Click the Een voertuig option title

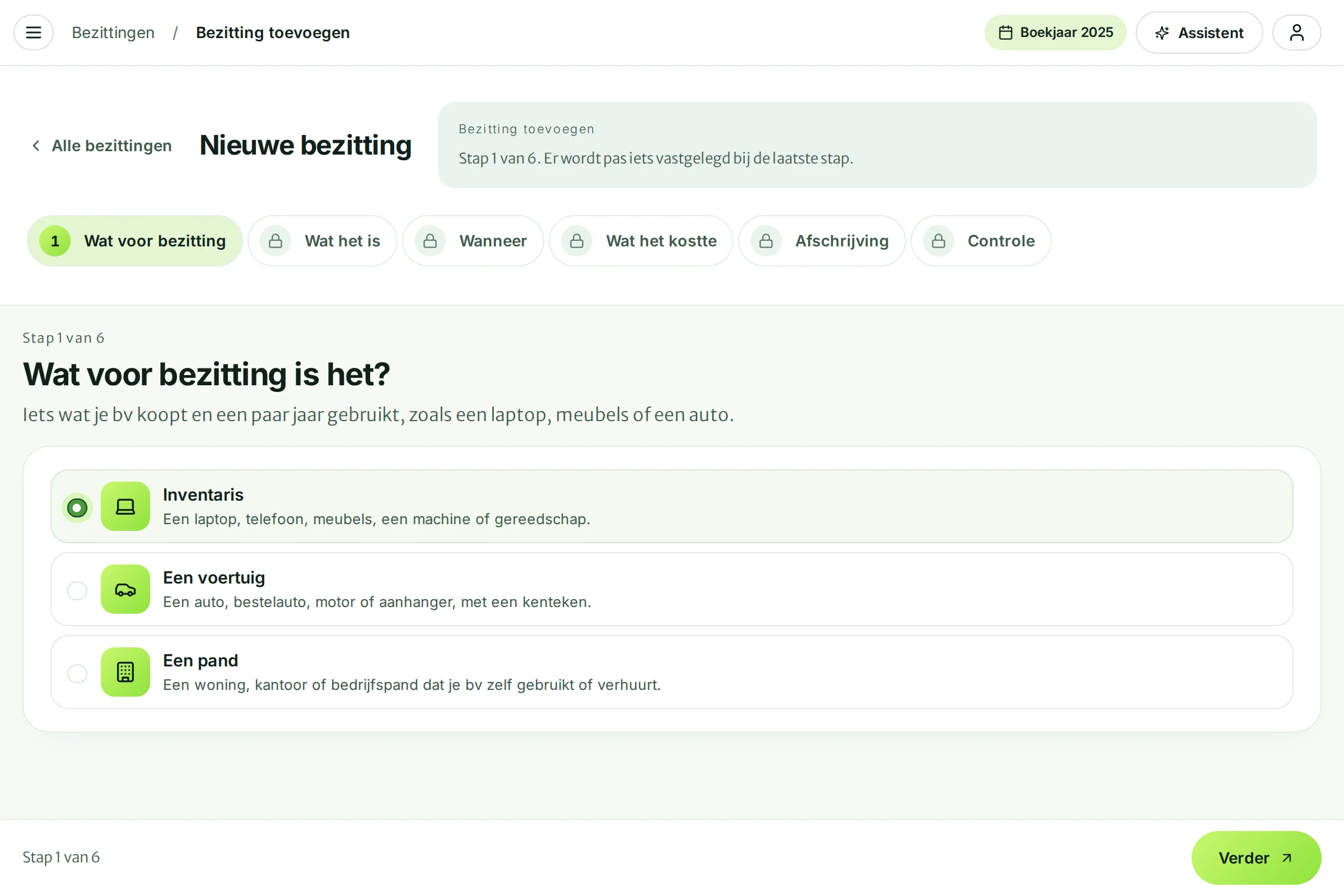pos(214,577)
